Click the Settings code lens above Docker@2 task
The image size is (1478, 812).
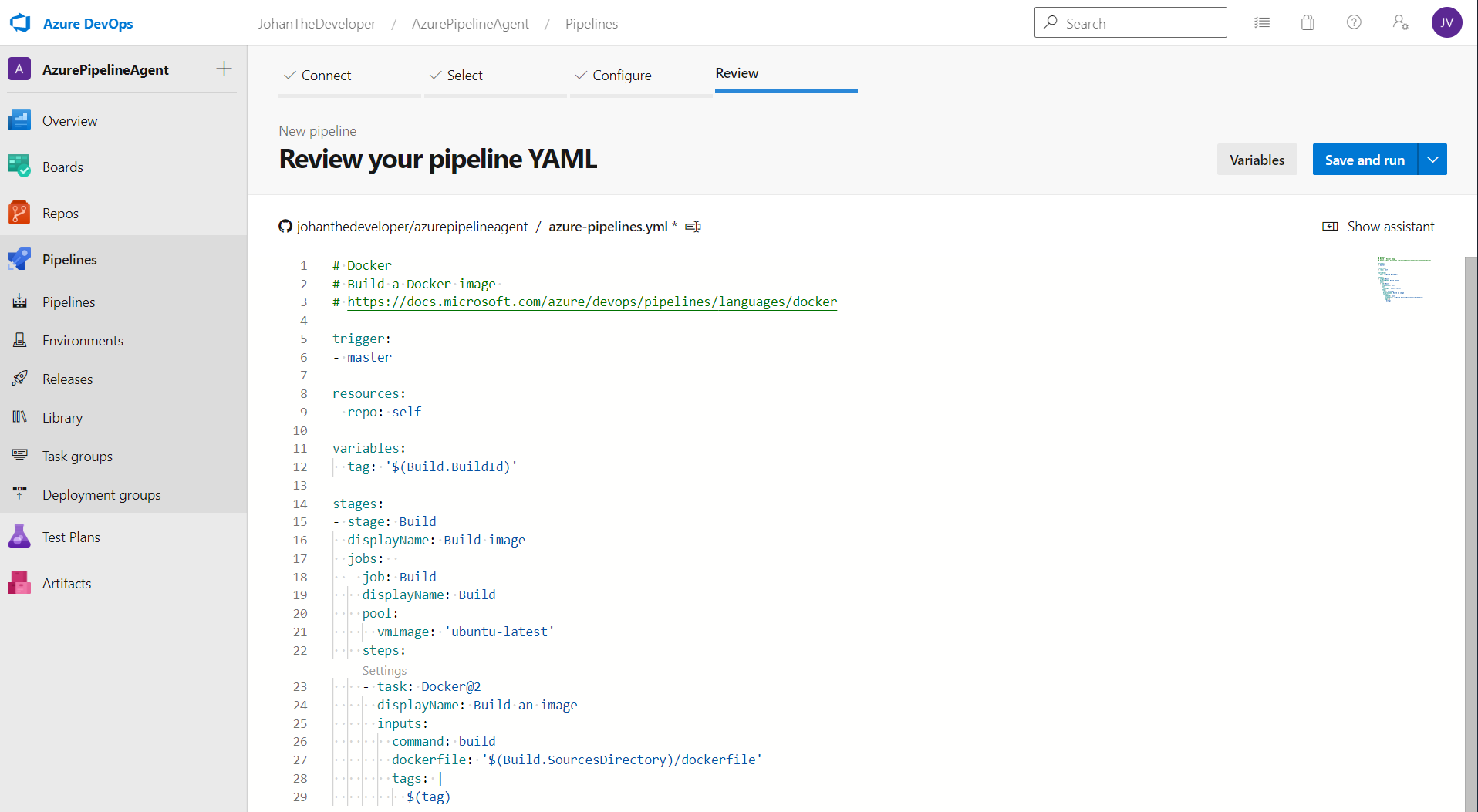(x=384, y=670)
